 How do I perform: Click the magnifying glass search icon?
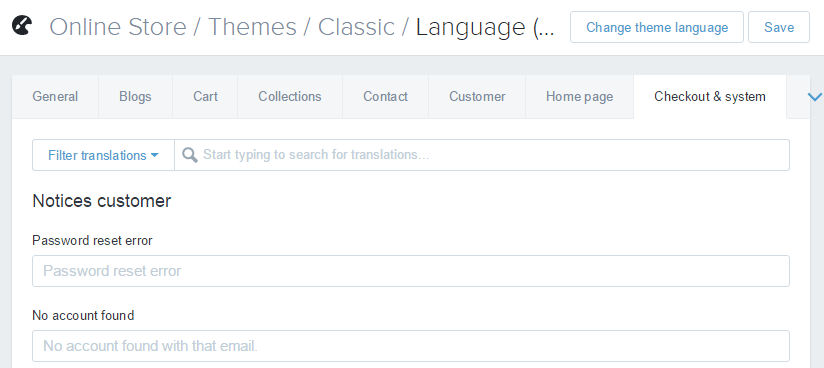190,155
